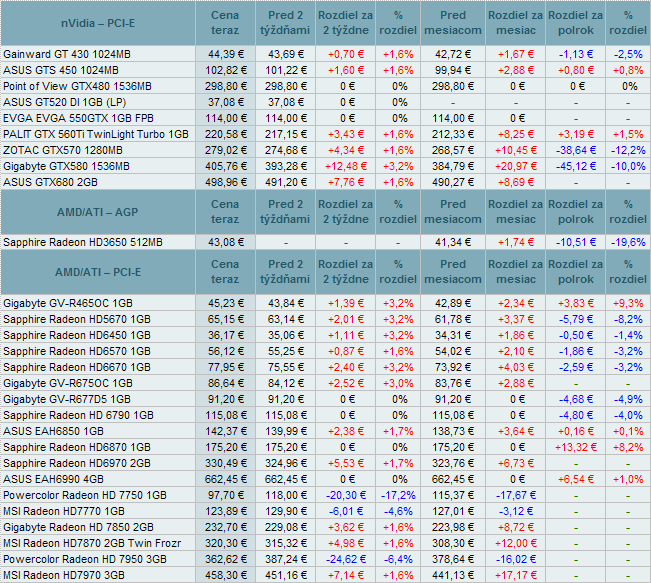The width and height of the screenshot is (651, 583).
Task: Select Sapphire Radeon HD5670 1GB
Action: coord(77,319)
